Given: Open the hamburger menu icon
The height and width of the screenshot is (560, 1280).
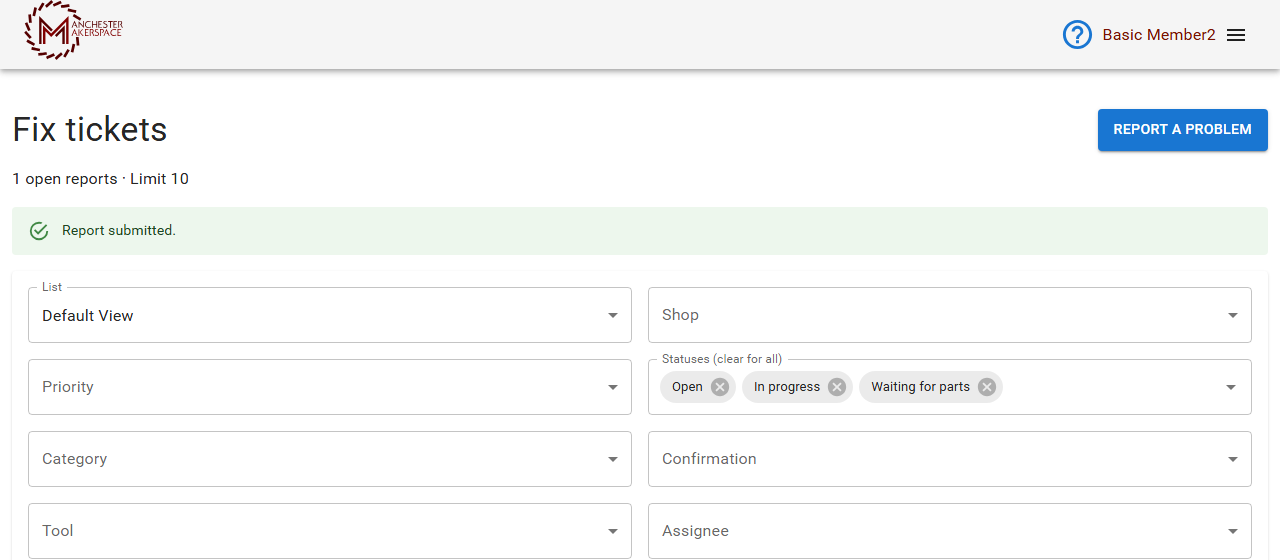Looking at the screenshot, I should (x=1236, y=35).
